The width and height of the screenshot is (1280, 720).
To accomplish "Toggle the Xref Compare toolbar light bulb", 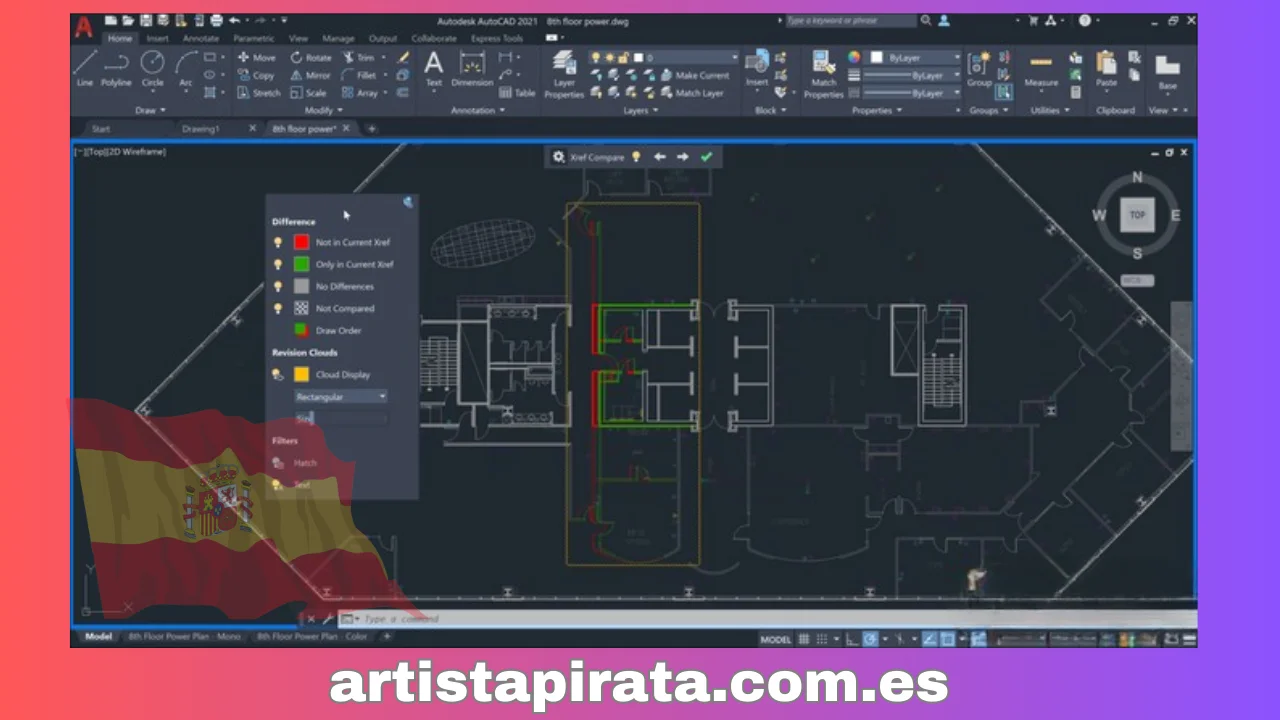I will 636,157.
